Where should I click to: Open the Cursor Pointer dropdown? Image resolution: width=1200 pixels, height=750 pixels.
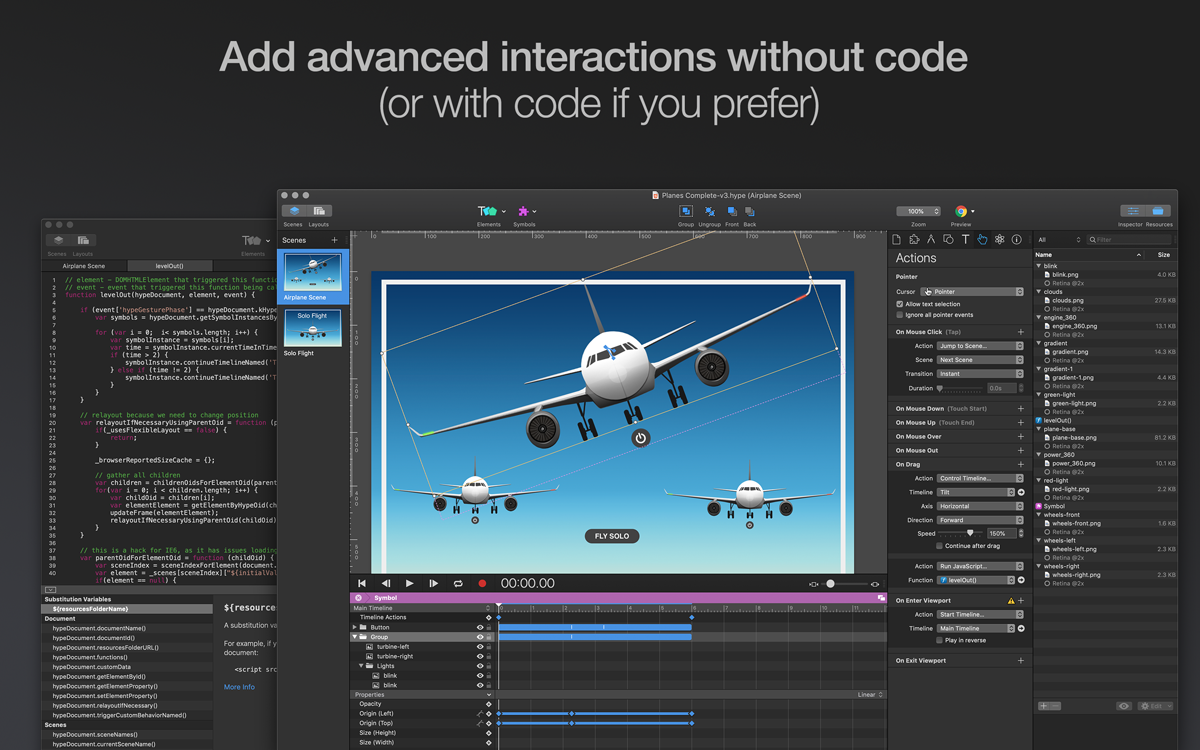pyautogui.click(x=972, y=292)
